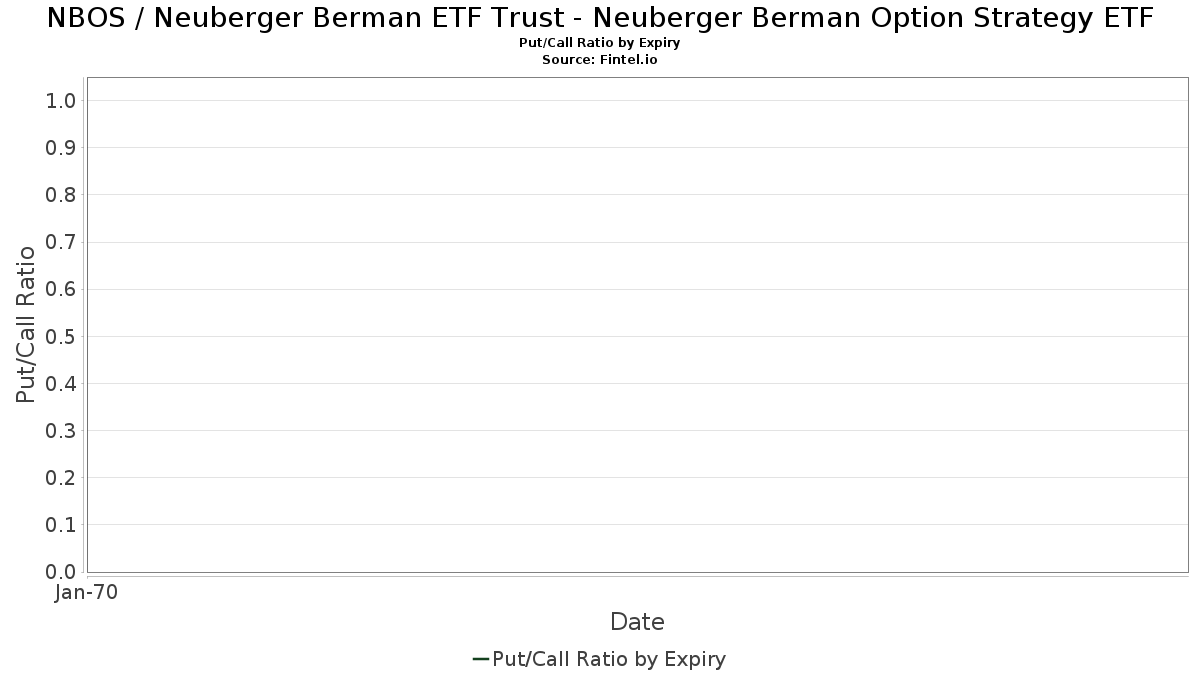The width and height of the screenshot is (1200, 675).
Task: Click the 0.2 y-axis tick label
Action: 61,477
